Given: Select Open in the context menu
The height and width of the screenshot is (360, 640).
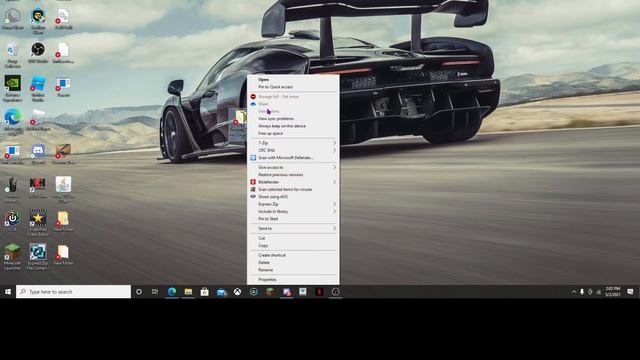Looking at the screenshot, I should [x=293, y=80].
